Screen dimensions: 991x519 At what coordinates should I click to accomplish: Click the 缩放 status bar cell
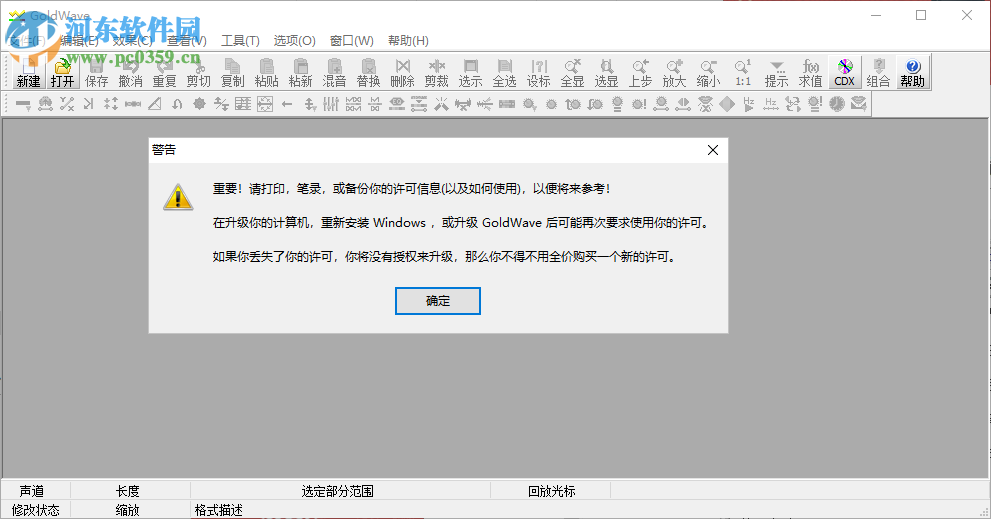128,510
